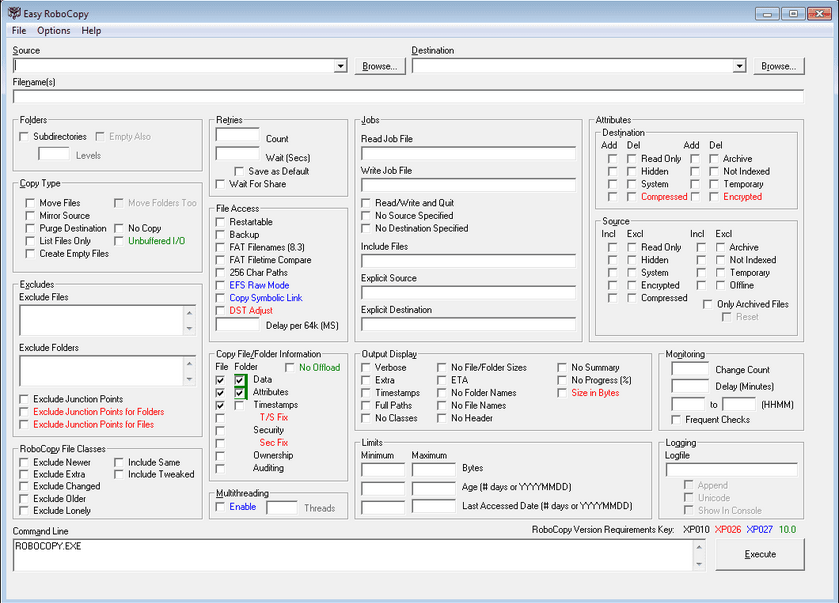Click scroll down arrow in Exclude Folders box
This screenshot has width=839, height=603.
(189, 379)
